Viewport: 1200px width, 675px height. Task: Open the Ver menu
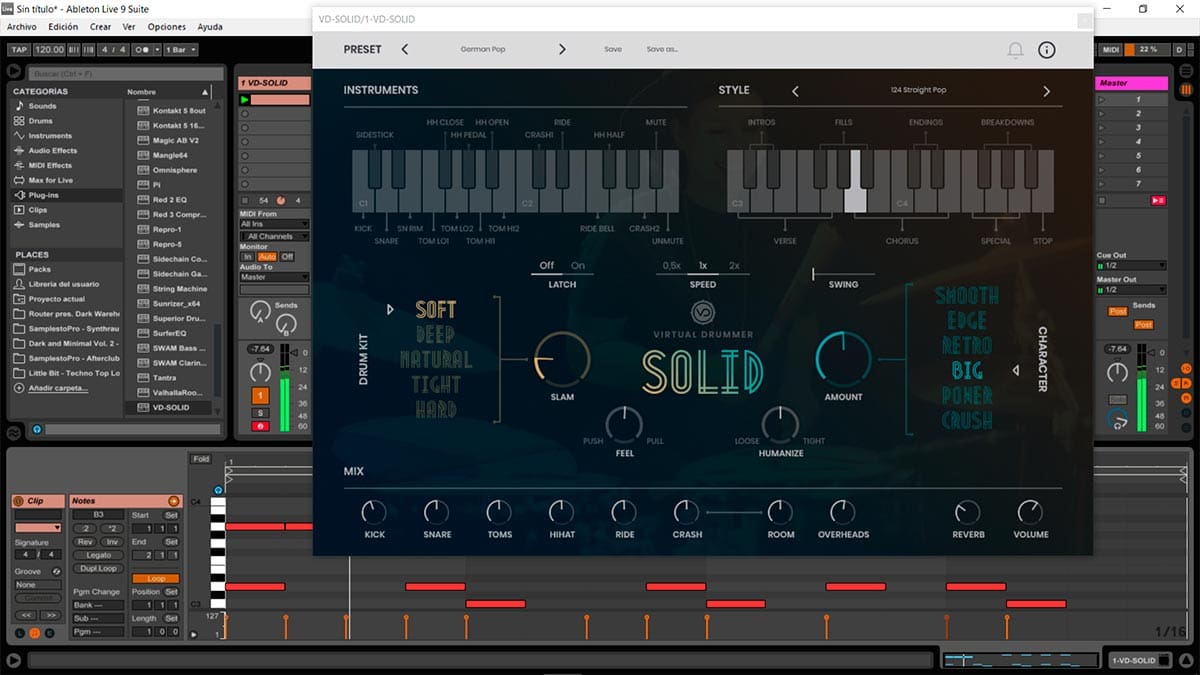point(130,27)
